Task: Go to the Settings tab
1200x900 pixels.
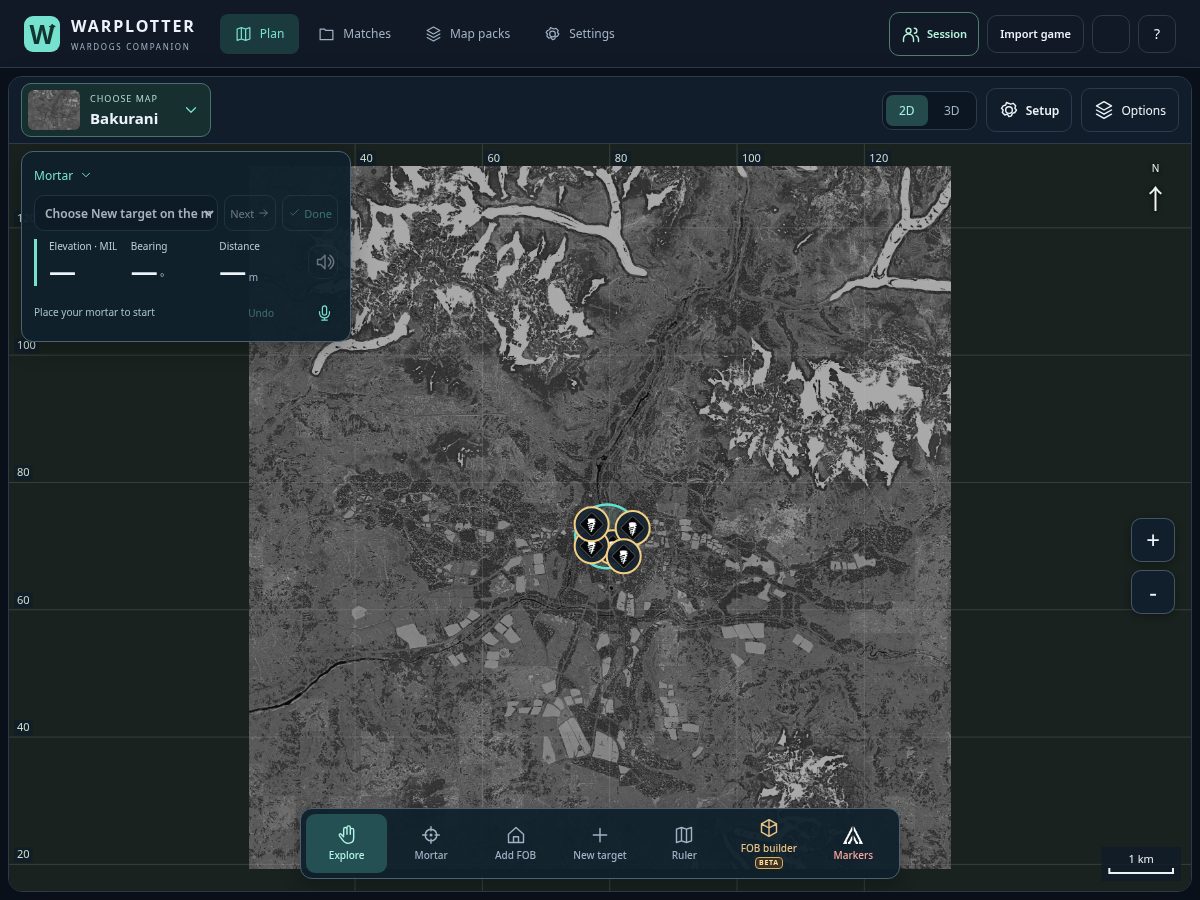Action: [x=580, y=34]
